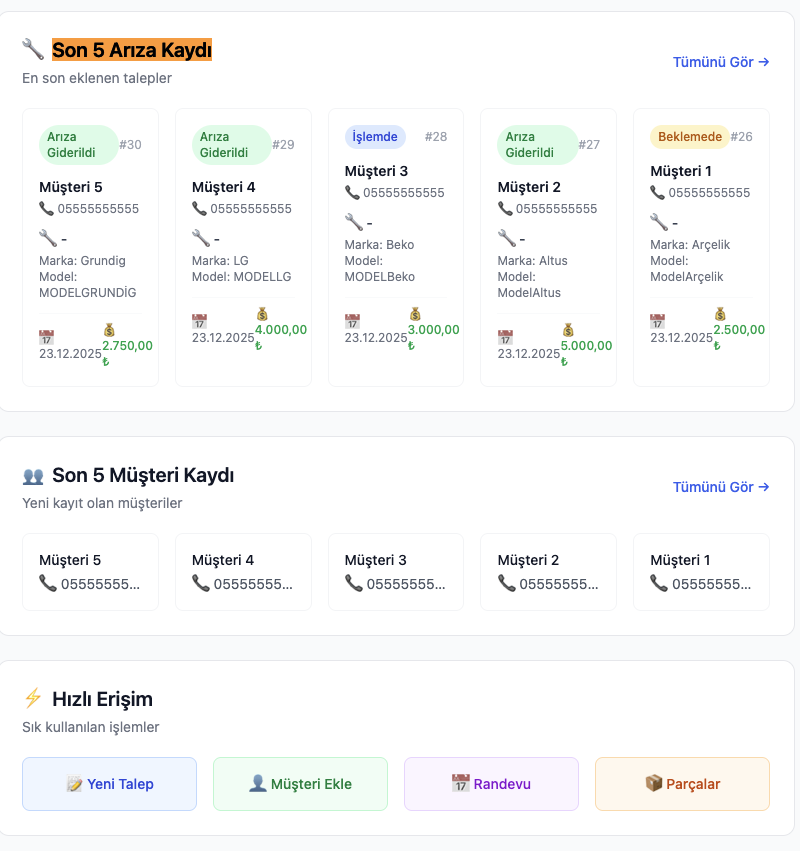This screenshot has width=800, height=851.
Task: Click the wrench icon beside Son 5 Arıza Kaydı
Action: [33, 49]
